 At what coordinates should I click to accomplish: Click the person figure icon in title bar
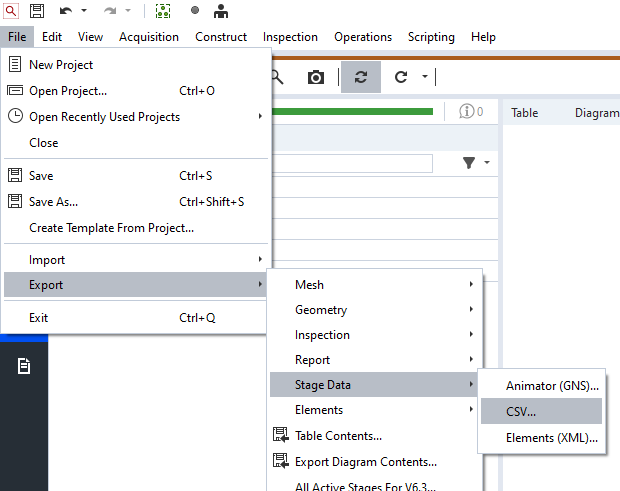221,11
